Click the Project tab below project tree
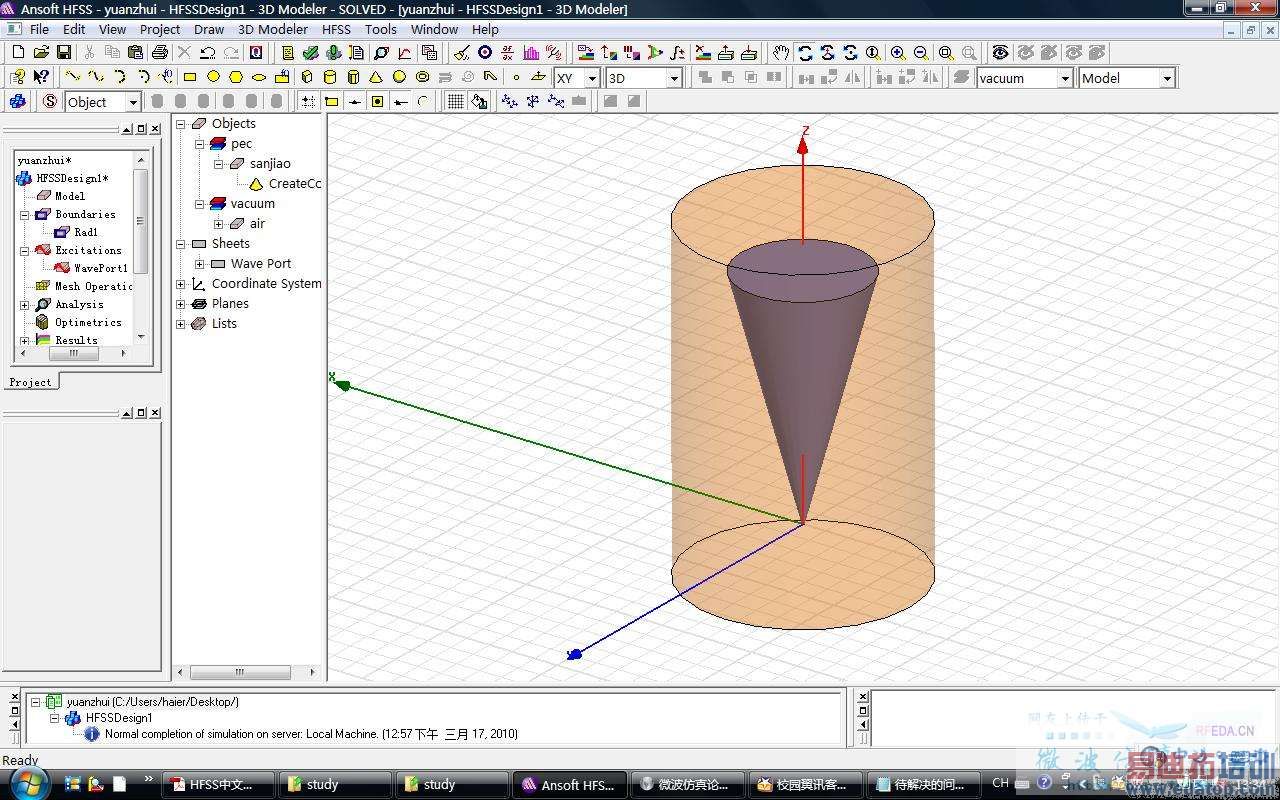Image resolution: width=1280 pixels, height=800 pixels. pyautogui.click(x=30, y=382)
